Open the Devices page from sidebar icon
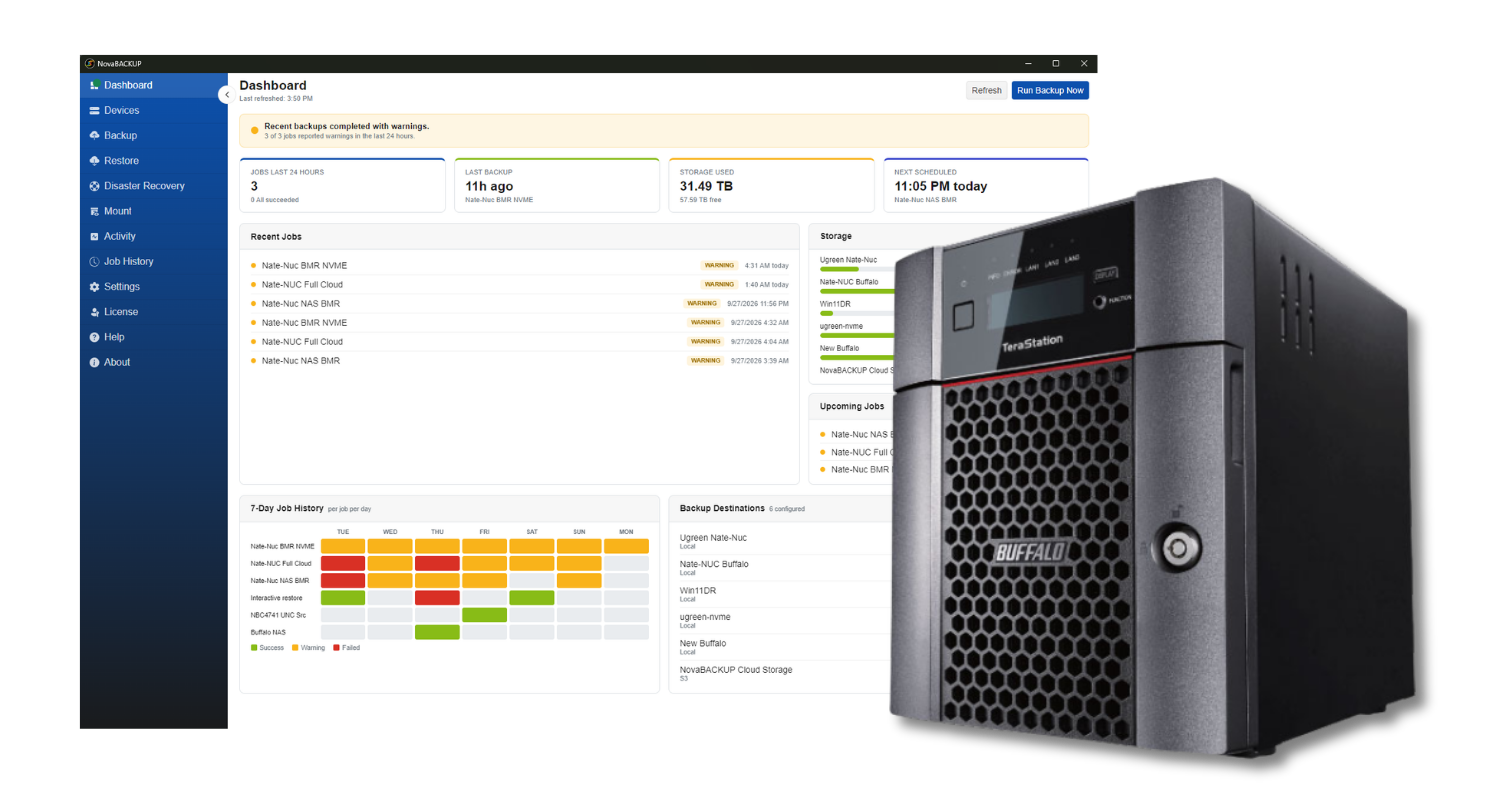Image resolution: width=1507 pixels, height=797 pixels. (x=94, y=111)
